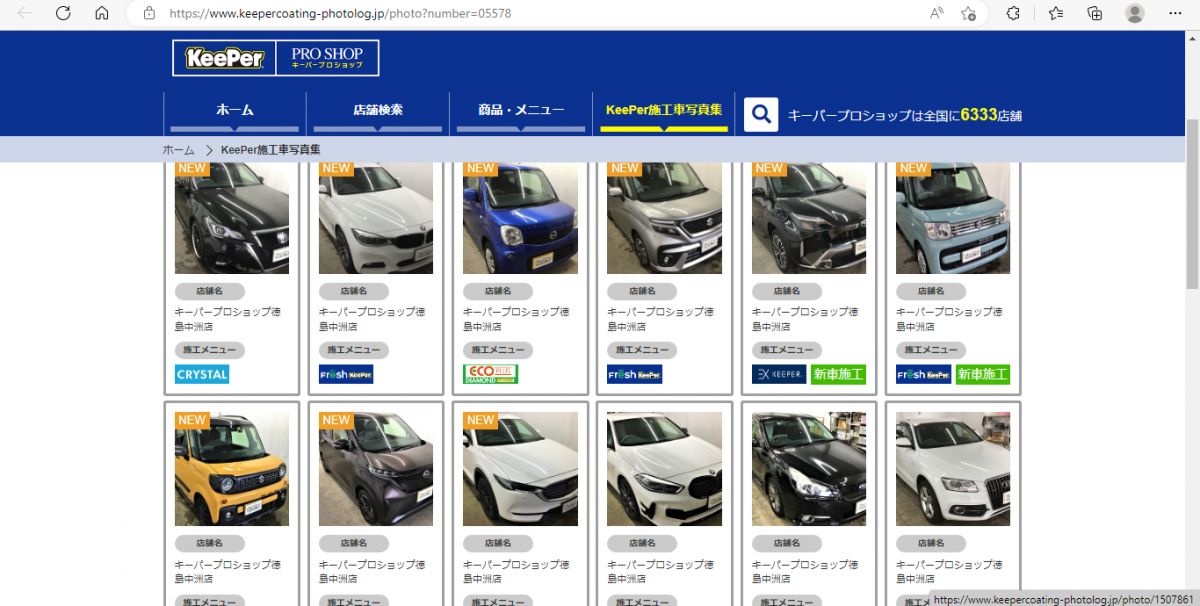Open the ホーム navigation tab
Viewport: 1200px width, 606px height.
[x=235, y=110]
